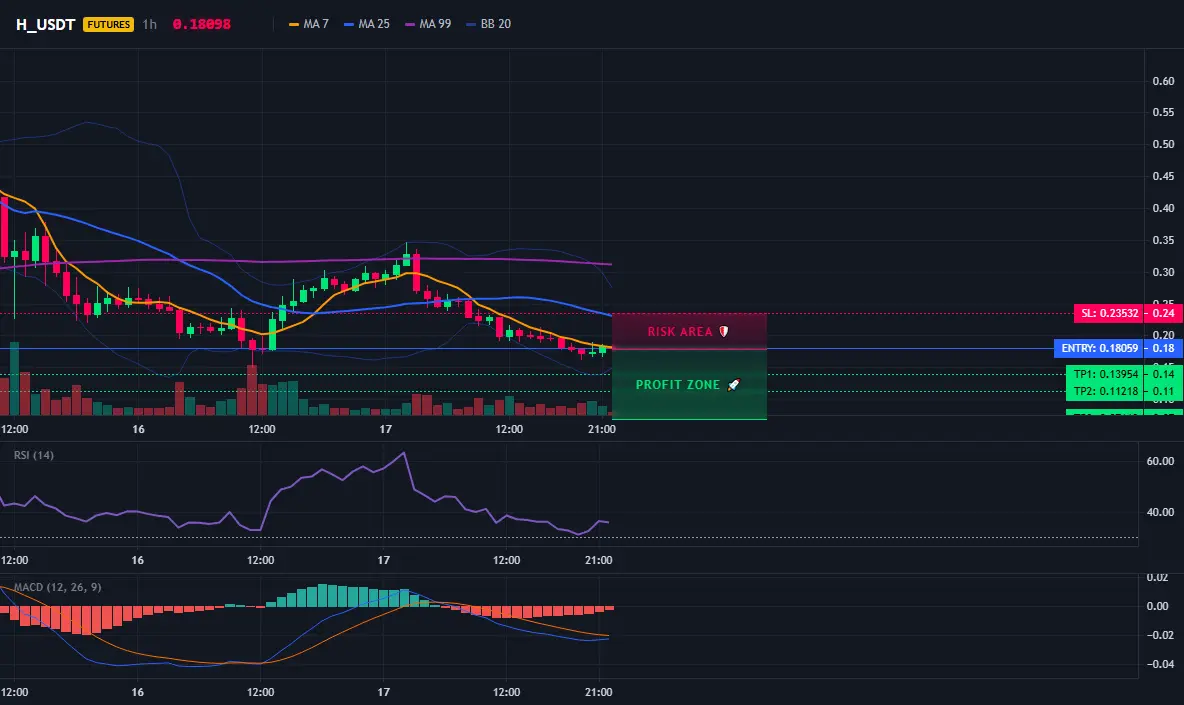Toggle the MA 7 legend entry
This screenshot has height=705, width=1184.
[309, 24]
